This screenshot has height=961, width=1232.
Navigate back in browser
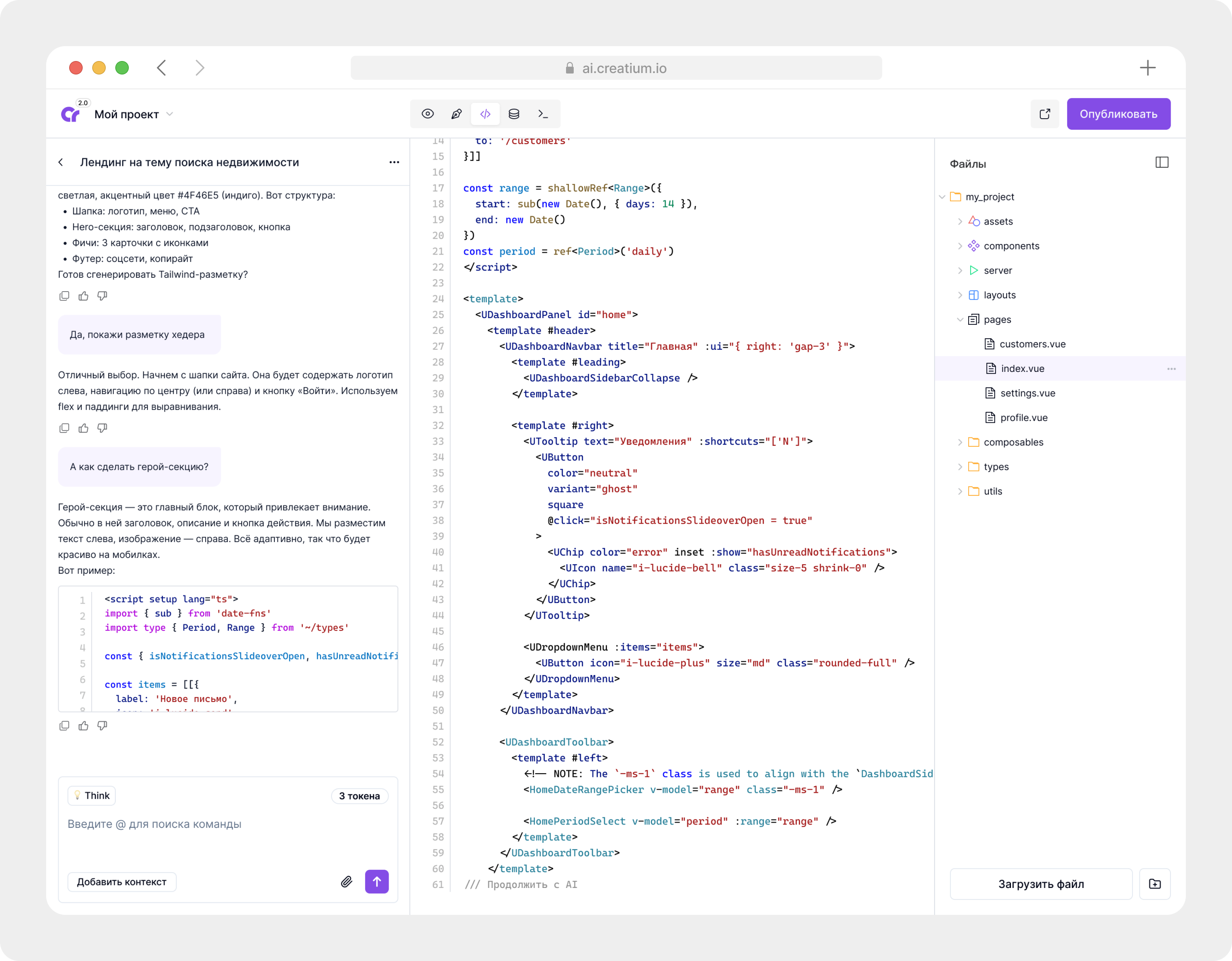pos(161,68)
